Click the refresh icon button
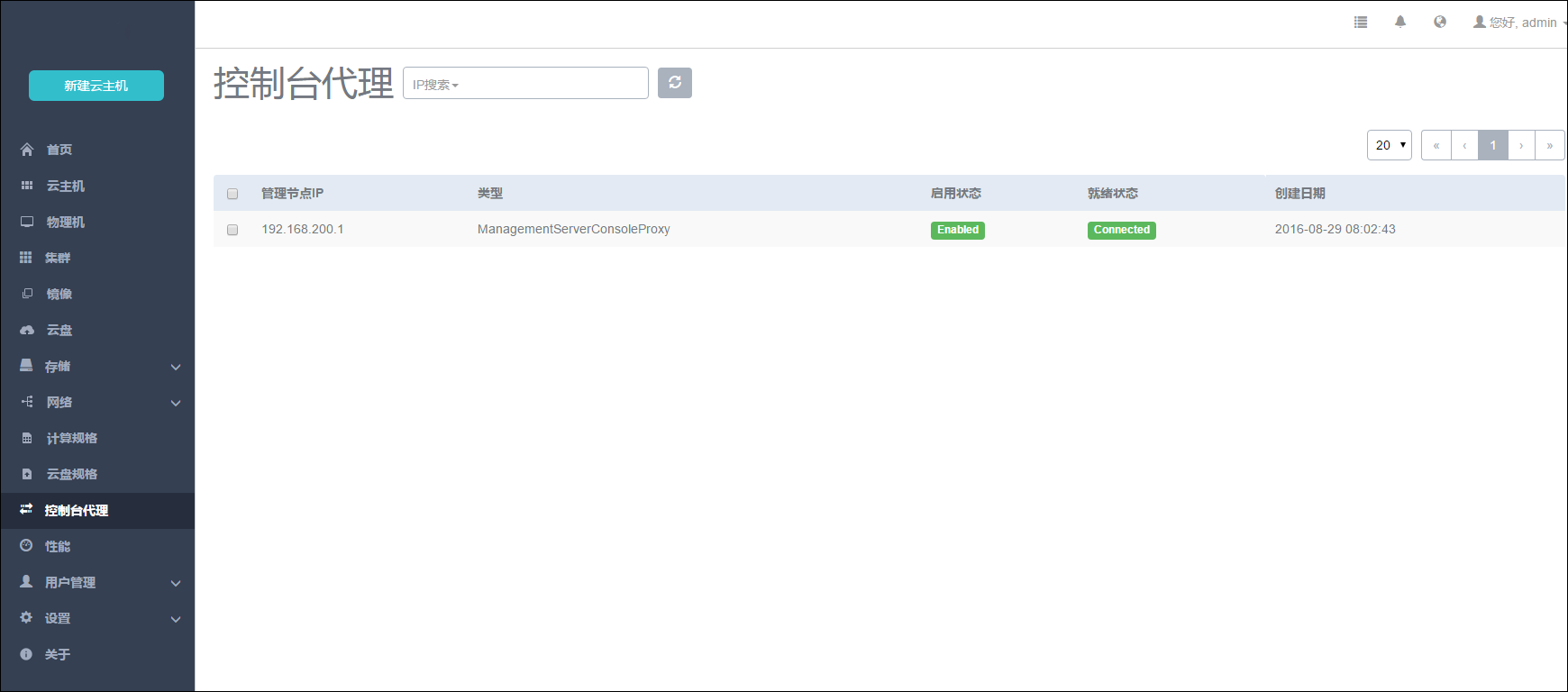1568x692 pixels. (x=675, y=83)
